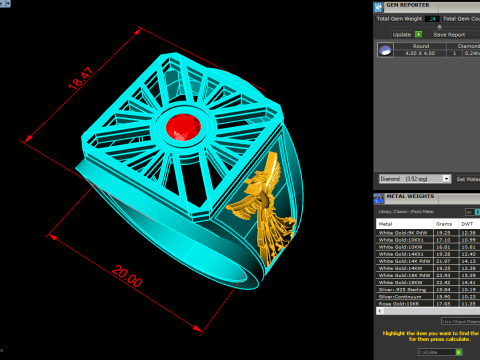Select the White Gold:14K PdW row
The width and height of the screenshot is (480, 360).
[428, 261]
